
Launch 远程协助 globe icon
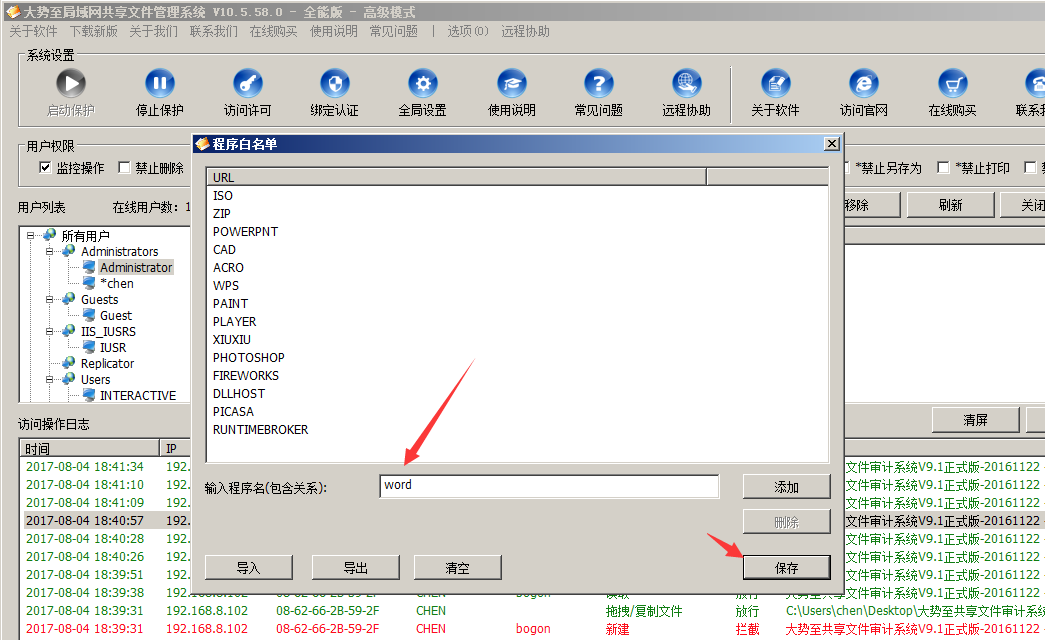(x=687, y=84)
